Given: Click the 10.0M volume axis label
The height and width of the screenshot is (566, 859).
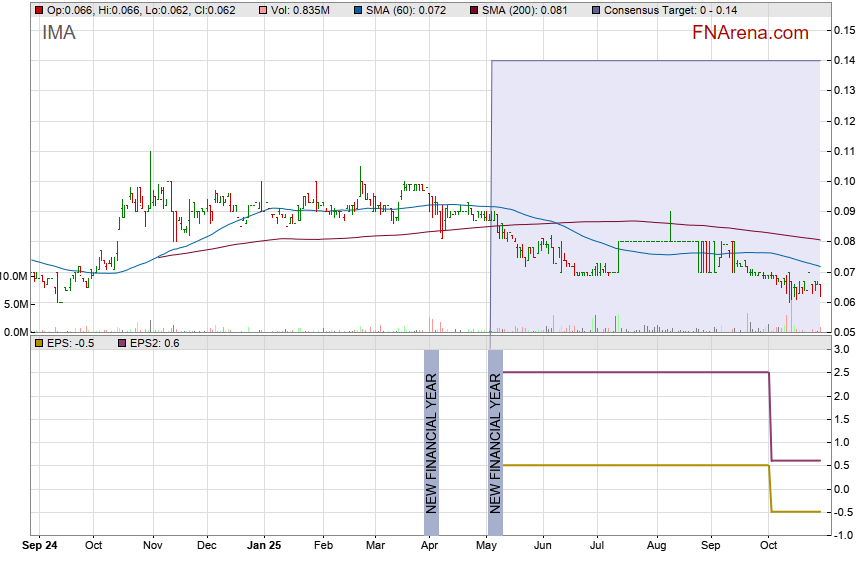Looking at the screenshot, I should tap(14, 275).
